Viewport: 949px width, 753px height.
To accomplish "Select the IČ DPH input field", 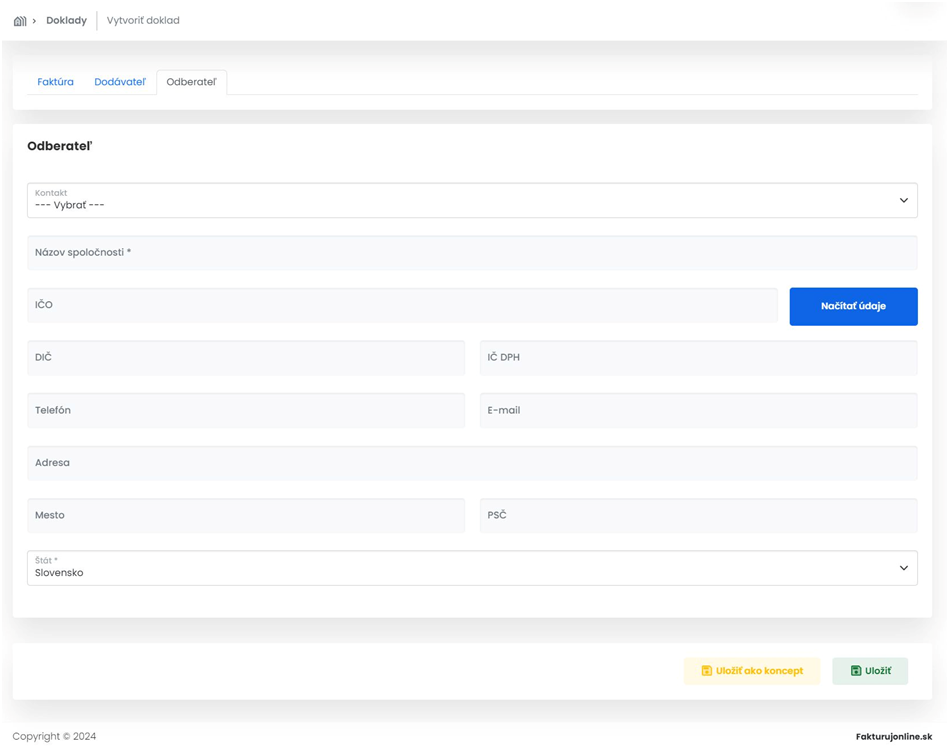I will click(698, 358).
